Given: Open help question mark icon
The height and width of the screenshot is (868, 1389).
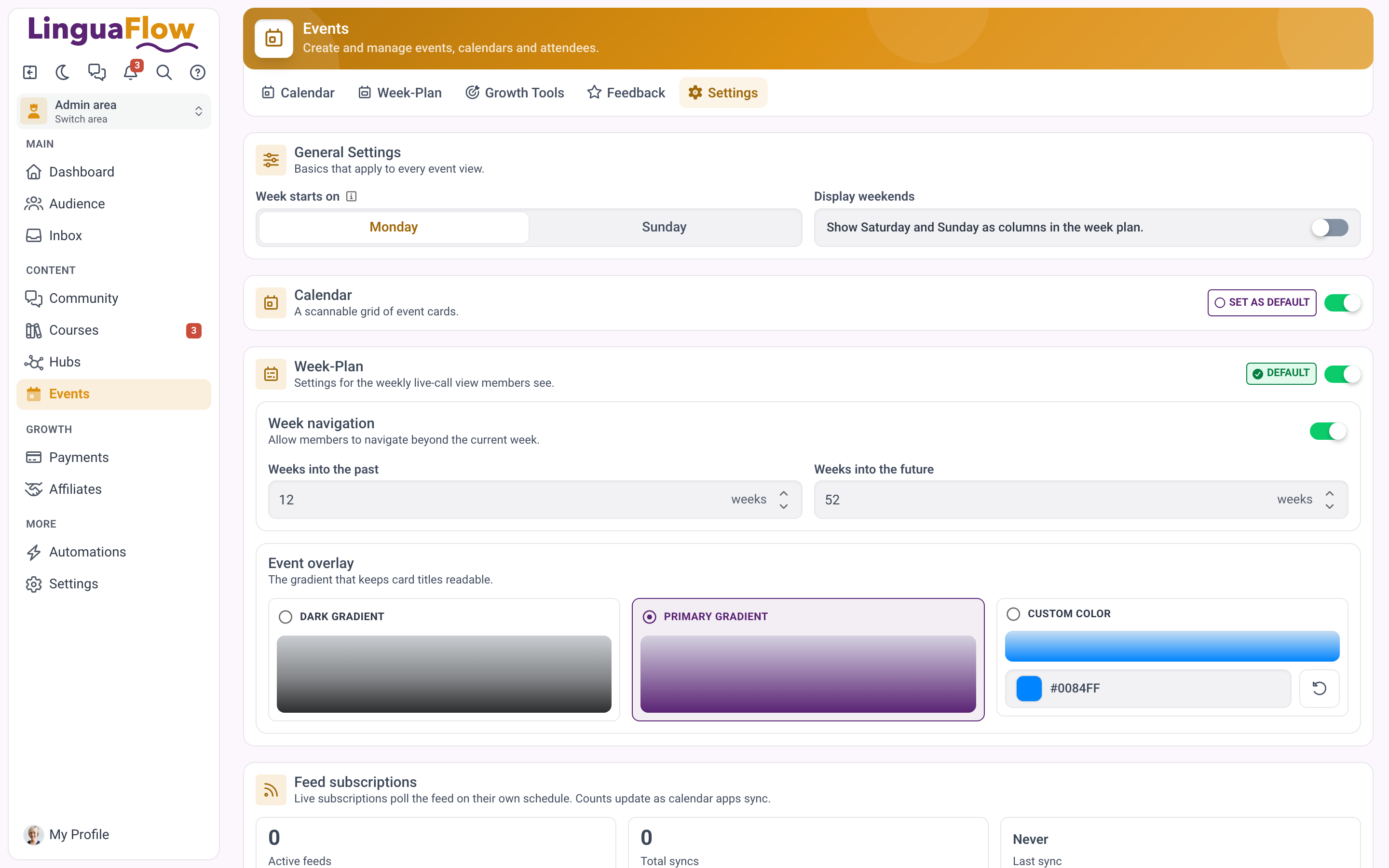Looking at the screenshot, I should coord(197,72).
